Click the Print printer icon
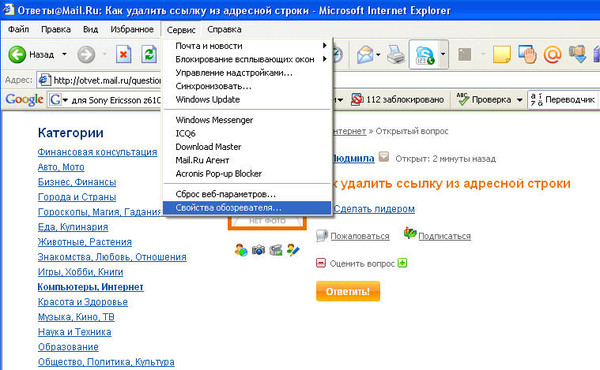 tap(396, 55)
